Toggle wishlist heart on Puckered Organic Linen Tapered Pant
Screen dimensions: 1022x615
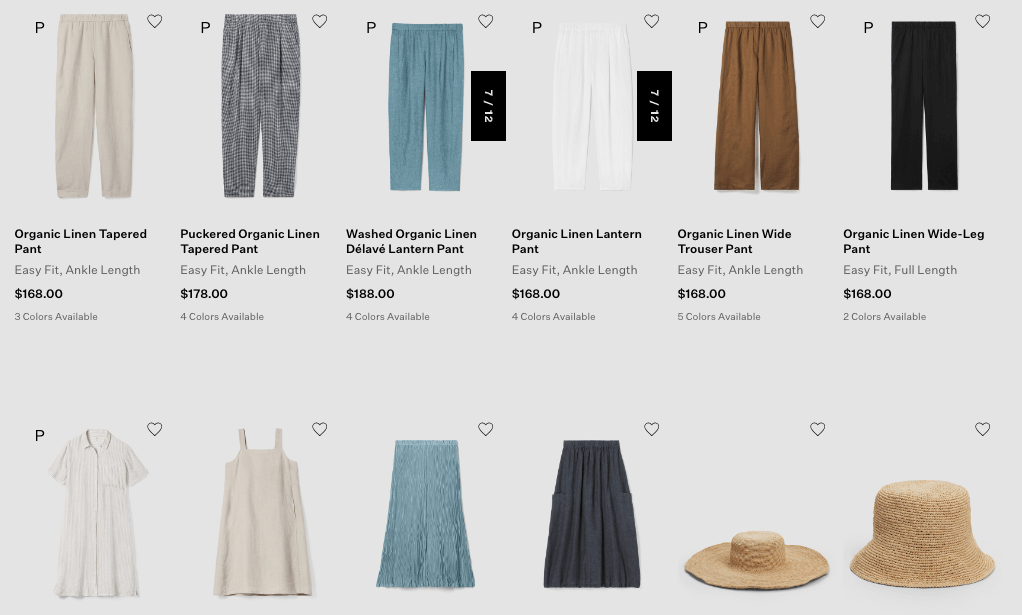click(x=319, y=21)
